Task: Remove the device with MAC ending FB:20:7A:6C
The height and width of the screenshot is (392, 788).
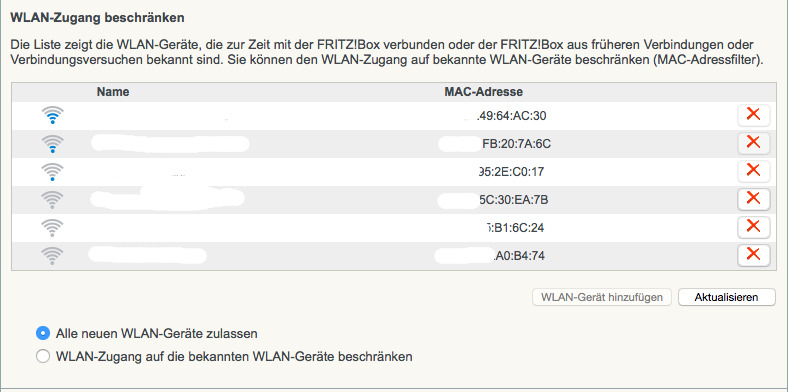Action: coord(753,143)
